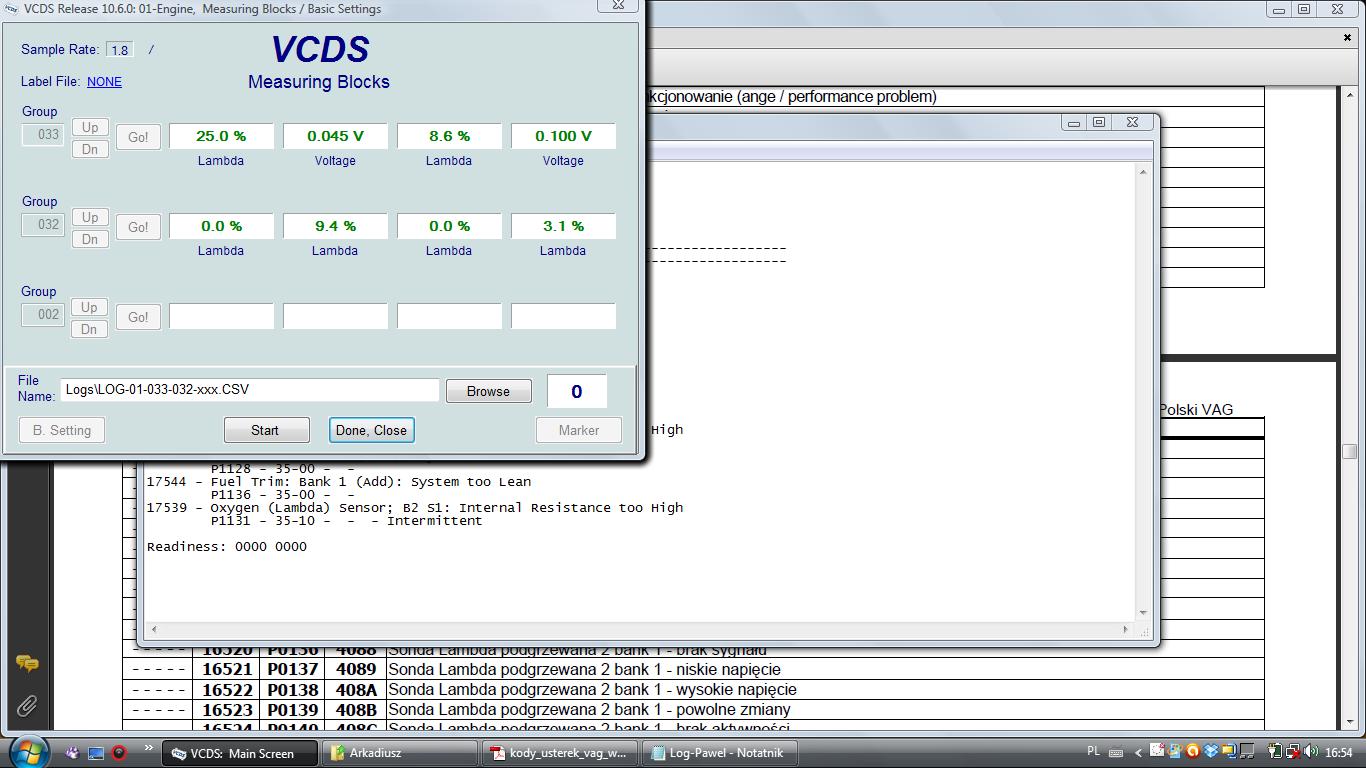Click the Dropbox tray icon

tap(1211, 752)
